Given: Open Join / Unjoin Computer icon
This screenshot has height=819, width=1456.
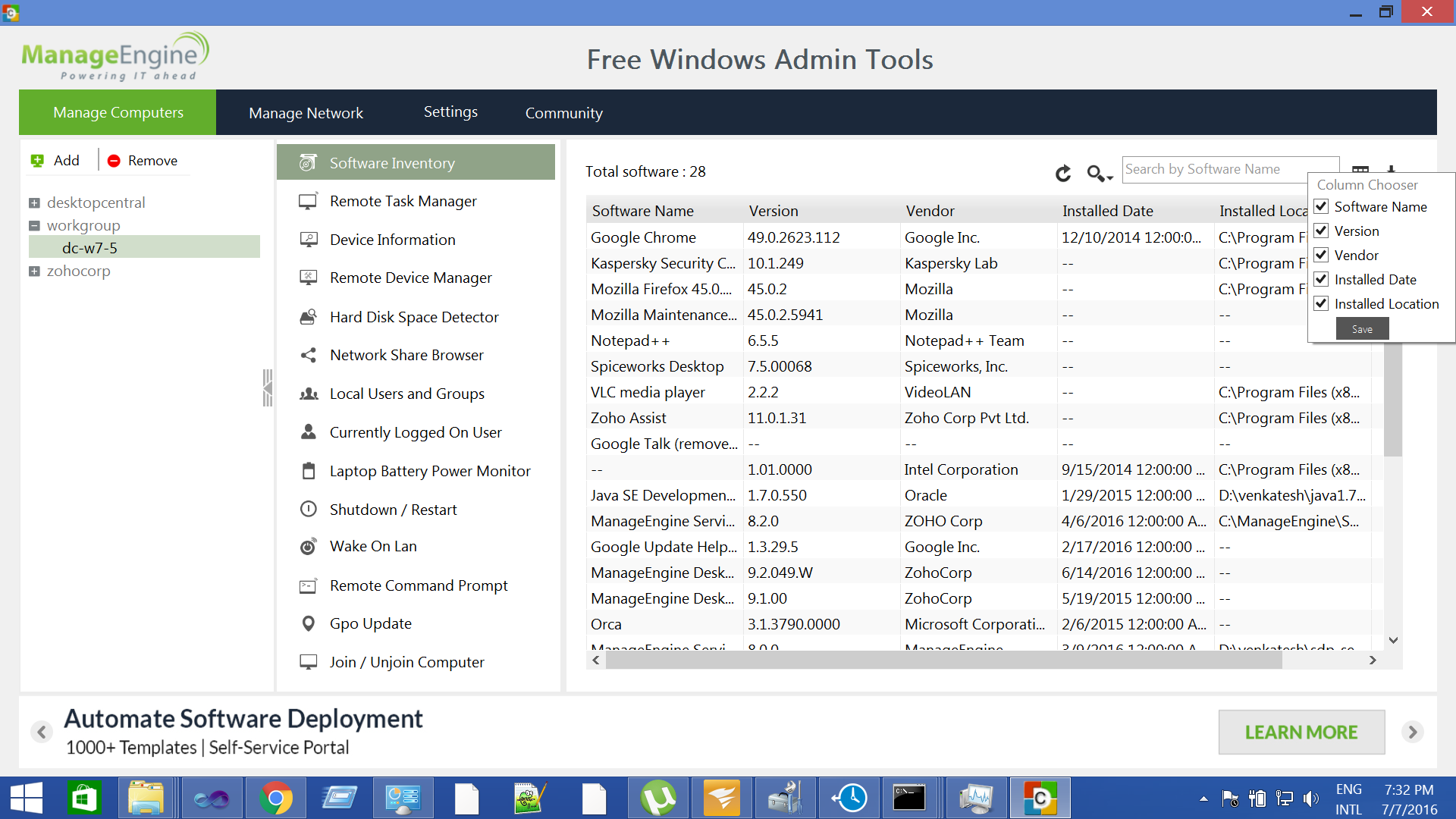Looking at the screenshot, I should pyautogui.click(x=308, y=662).
